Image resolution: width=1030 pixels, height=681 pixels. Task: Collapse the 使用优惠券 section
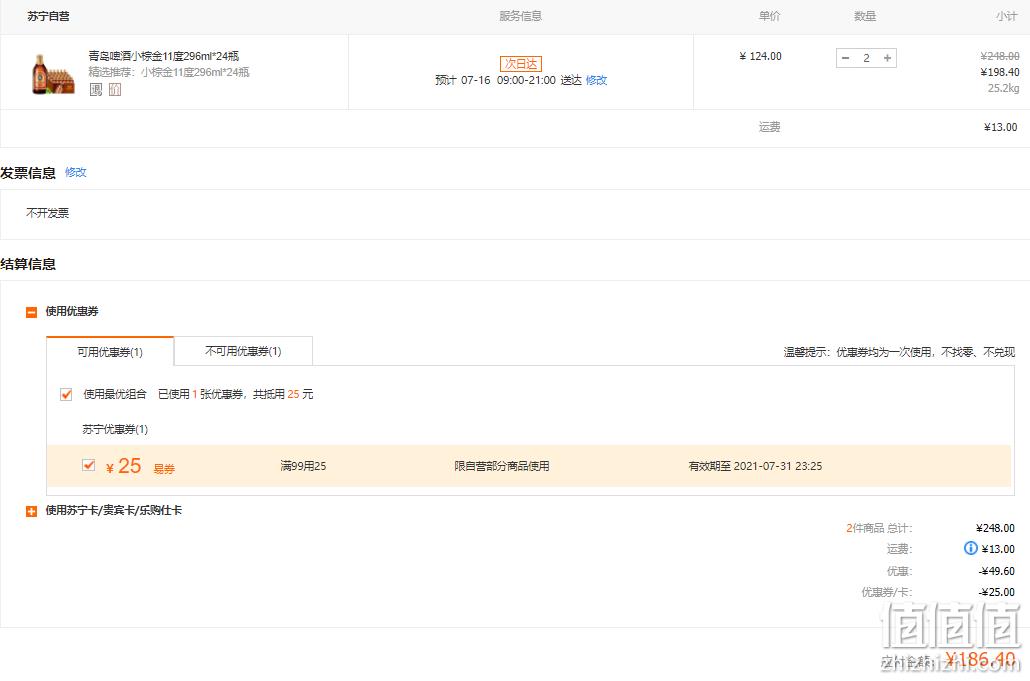click(32, 312)
